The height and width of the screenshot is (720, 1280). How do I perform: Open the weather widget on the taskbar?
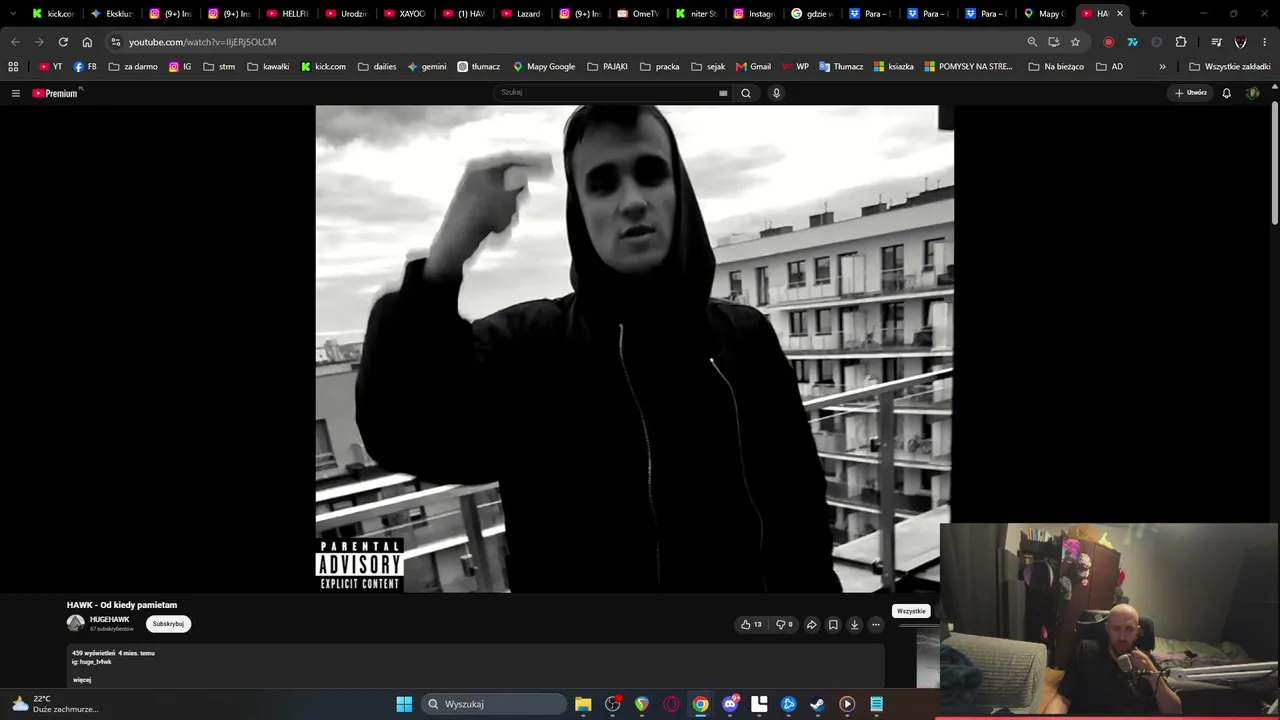click(55, 704)
